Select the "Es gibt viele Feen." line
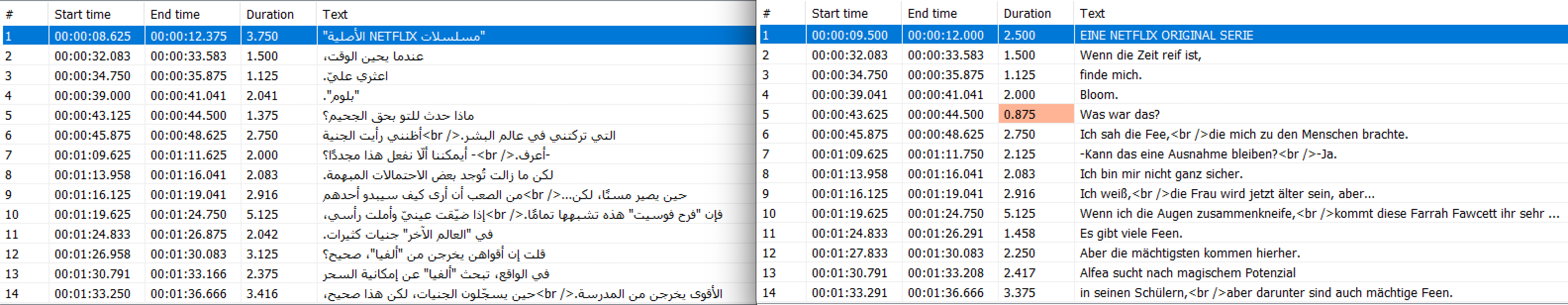 coord(1131,233)
